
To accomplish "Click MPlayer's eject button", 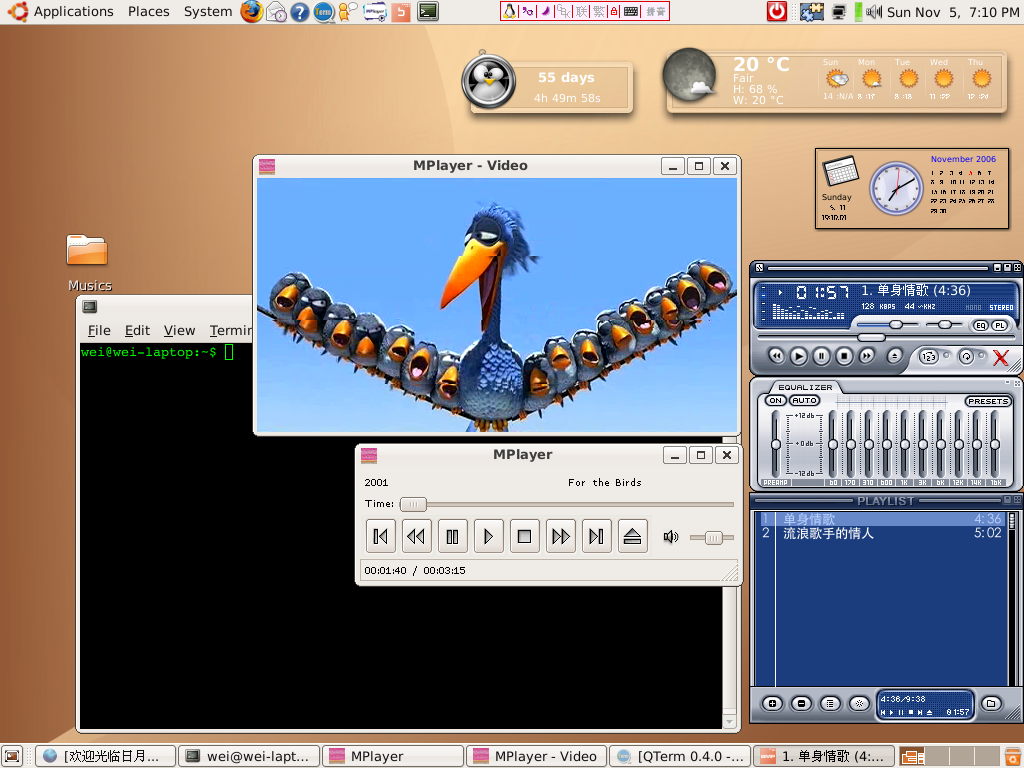I will point(632,536).
